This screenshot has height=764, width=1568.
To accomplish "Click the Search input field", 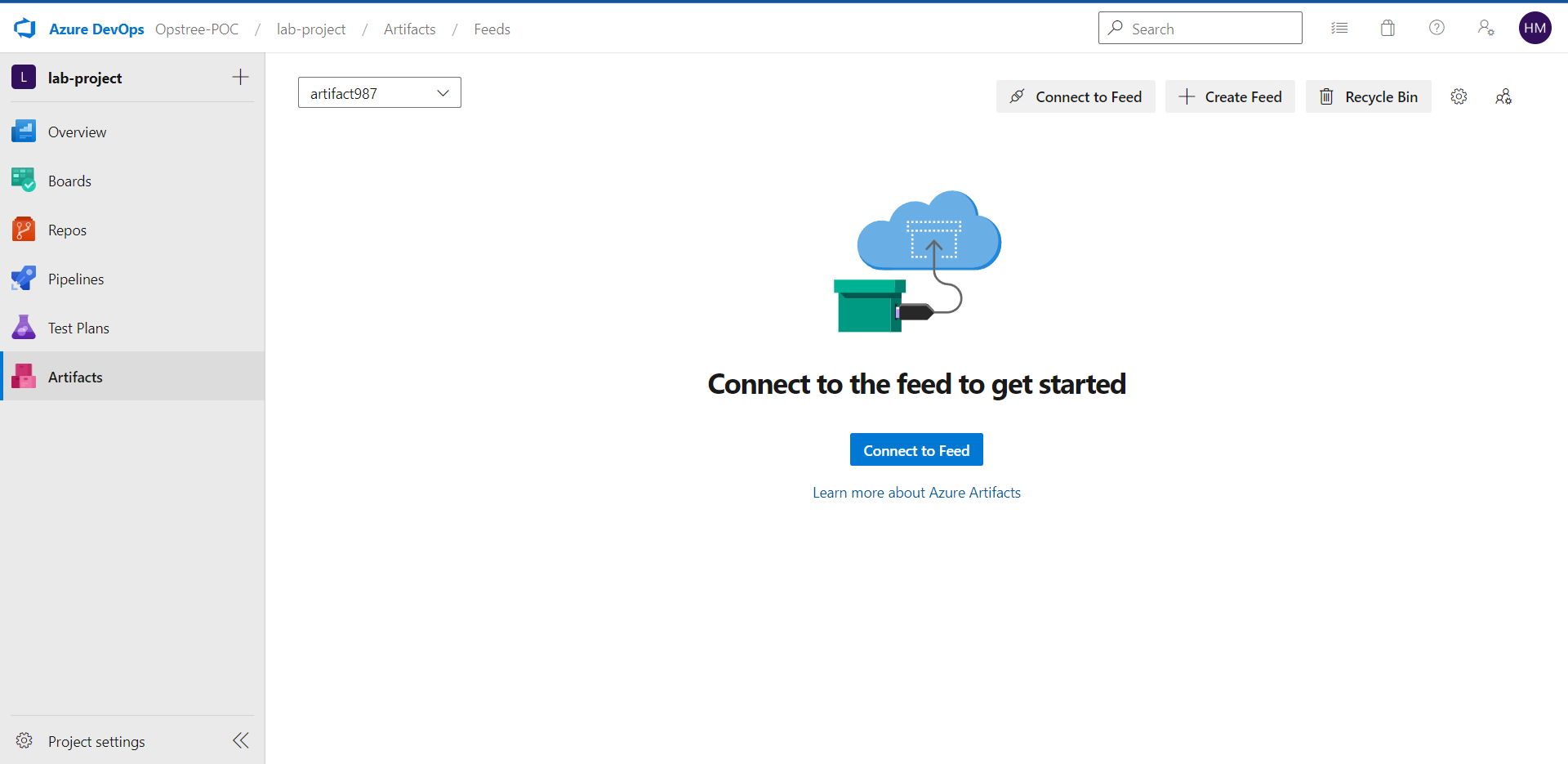I will [x=1200, y=29].
